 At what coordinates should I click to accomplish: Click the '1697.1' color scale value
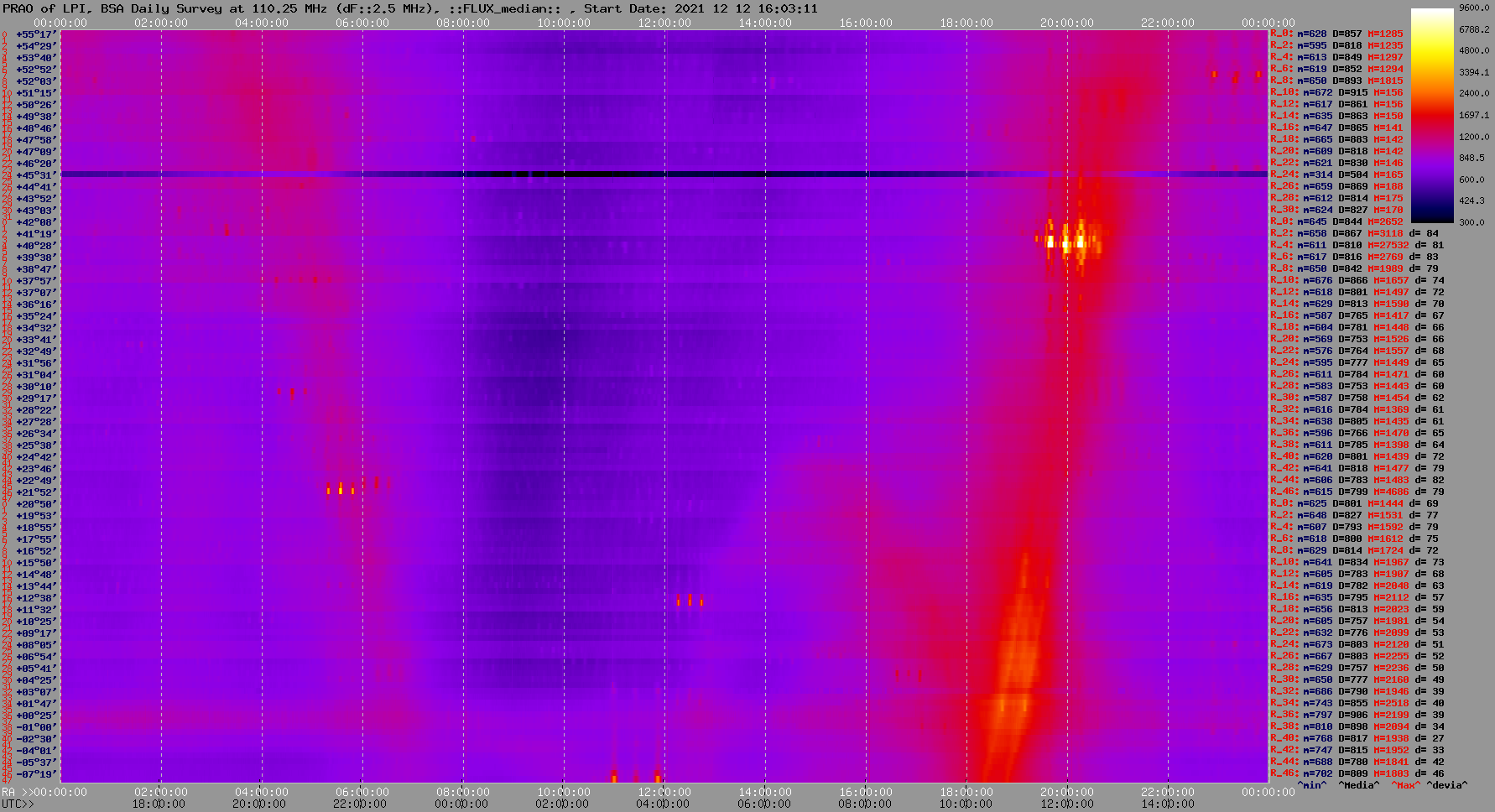(1474, 115)
